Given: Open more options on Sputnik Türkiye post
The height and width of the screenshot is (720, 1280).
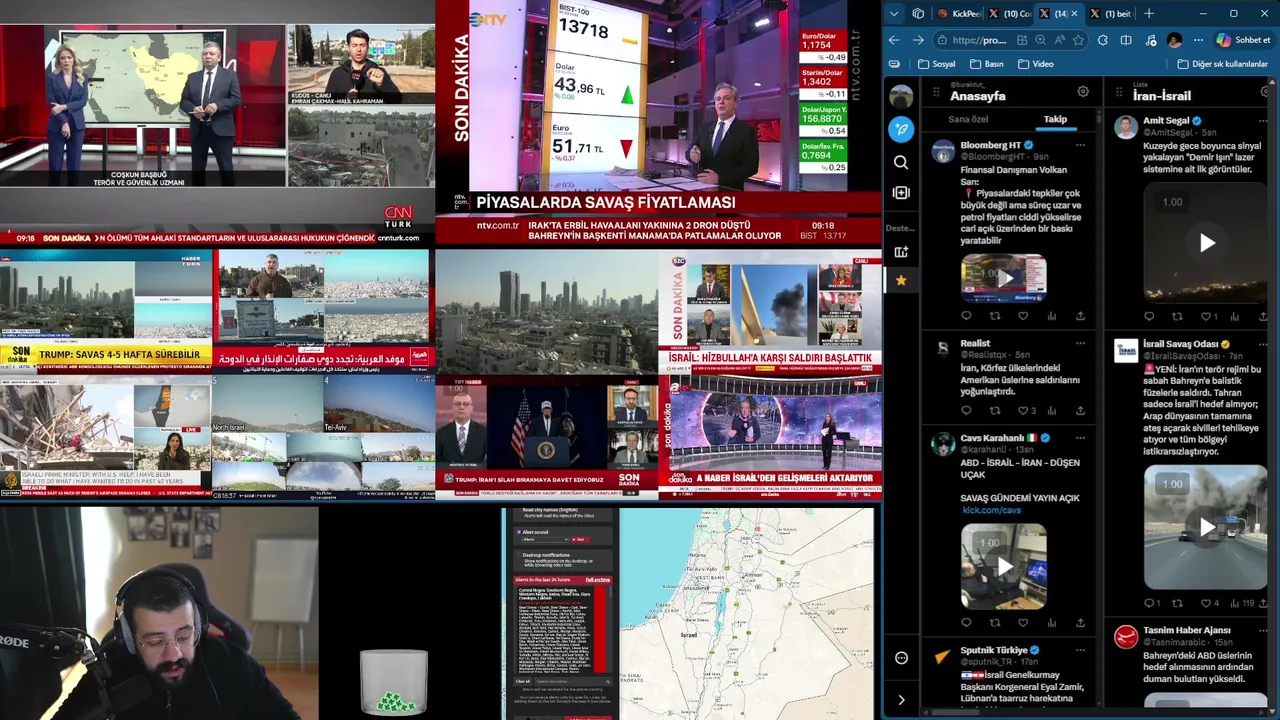Looking at the screenshot, I should (1080, 650).
